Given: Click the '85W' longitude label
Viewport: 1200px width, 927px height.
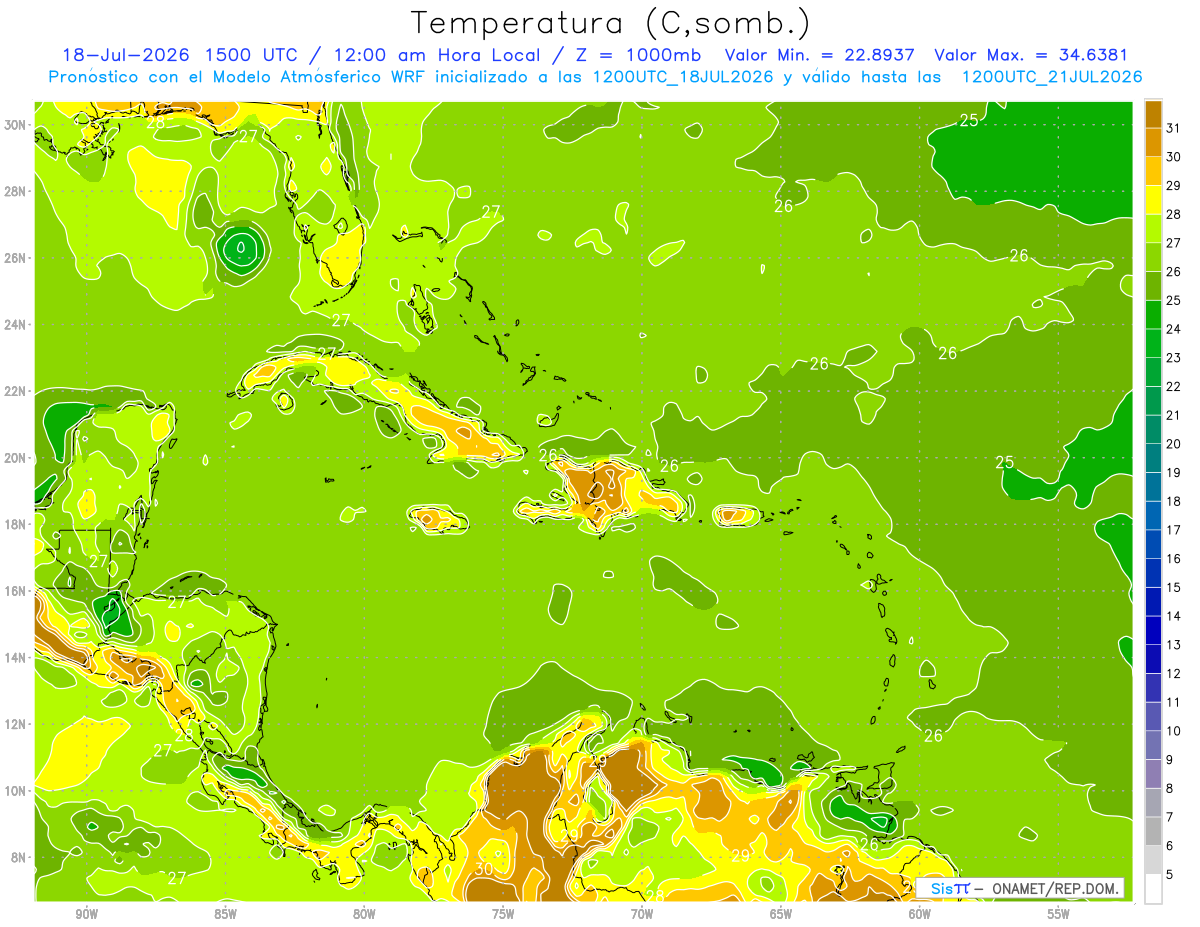Looking at the screenshot, I should (225, 915).
